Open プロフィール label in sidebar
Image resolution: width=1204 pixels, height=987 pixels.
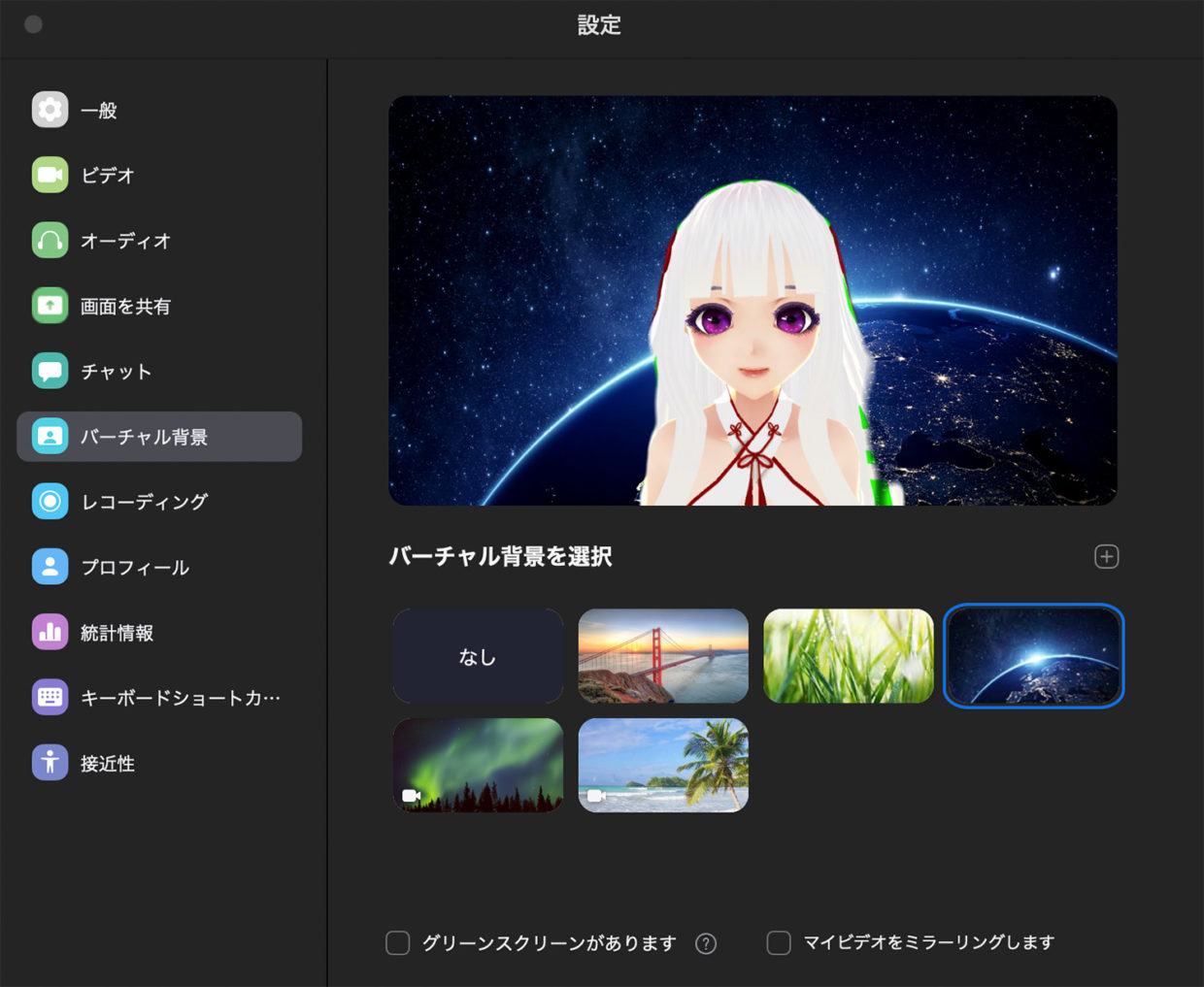[x=135, y=568]
